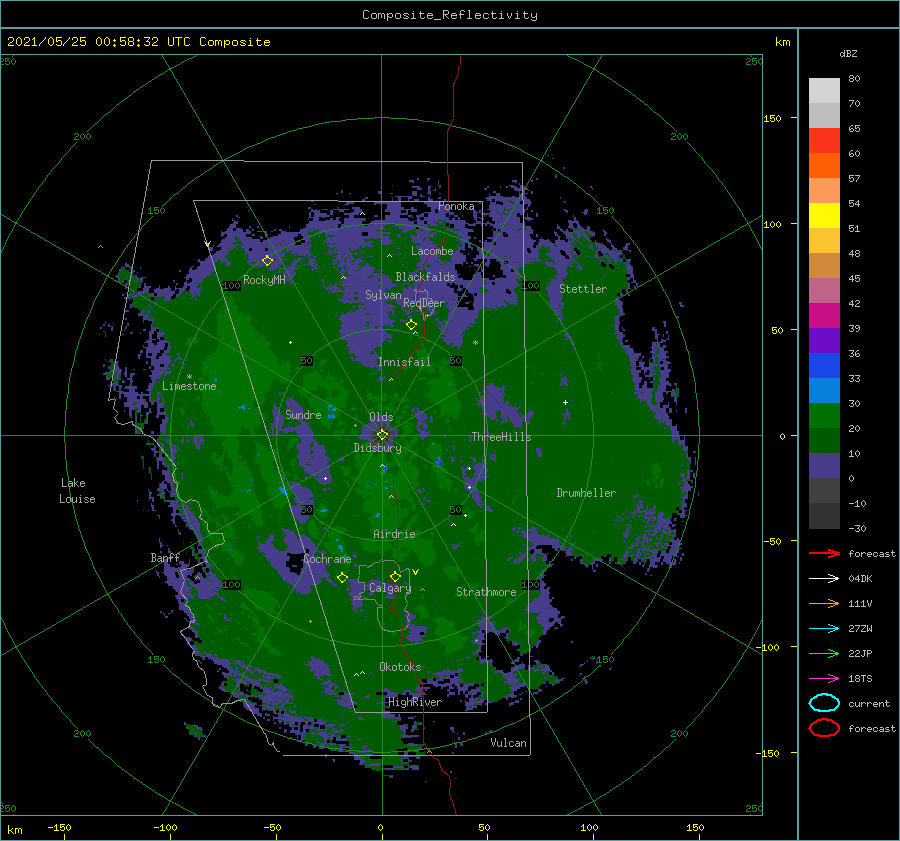Pick the slate purple 0–10 dBZ swatch
This screenshot has height=841, width=900.
coord(824,466)
